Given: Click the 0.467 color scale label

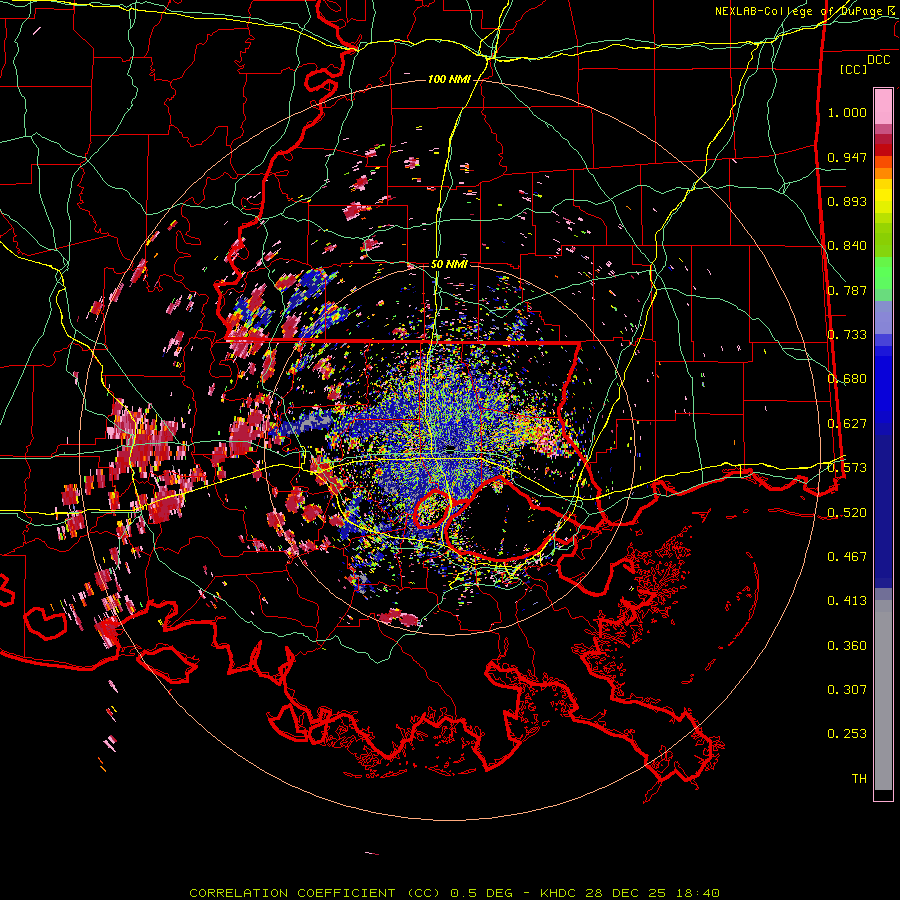Looking at the screenshot, I should pos(847,557).
